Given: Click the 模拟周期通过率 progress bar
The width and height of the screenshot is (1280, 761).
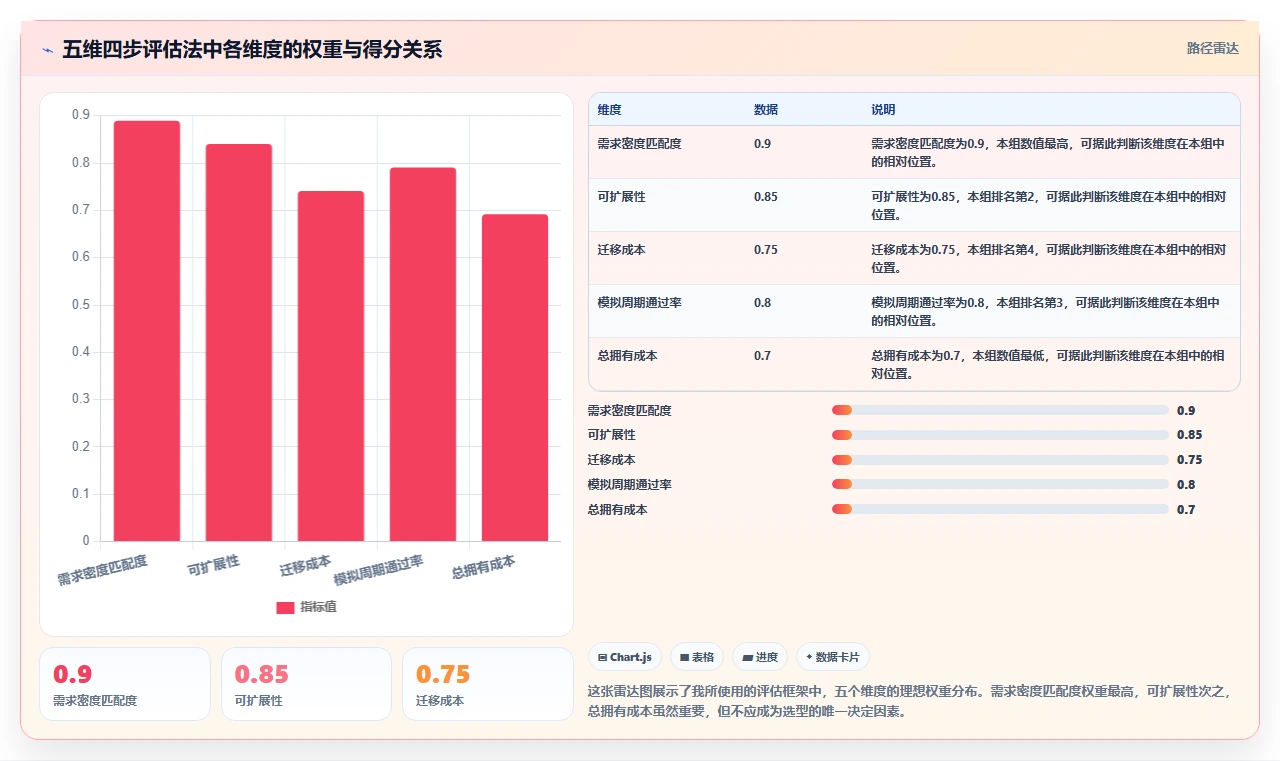Looking at the screenshot, I should 1000,485.
